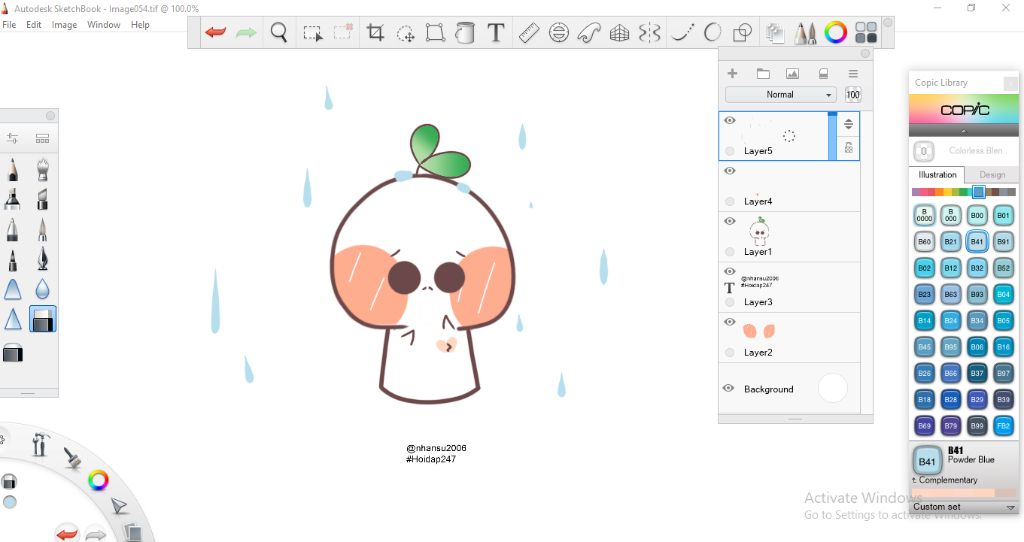This screenshot has height=542, width=1024.
Task: Click the Colorless Blender button
Action: (925, 151)
